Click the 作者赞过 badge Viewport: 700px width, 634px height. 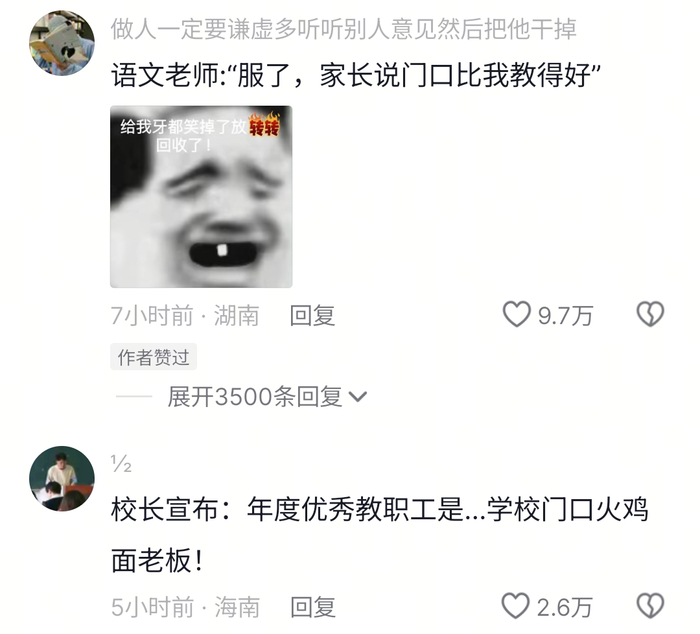[x=154, y=357]
